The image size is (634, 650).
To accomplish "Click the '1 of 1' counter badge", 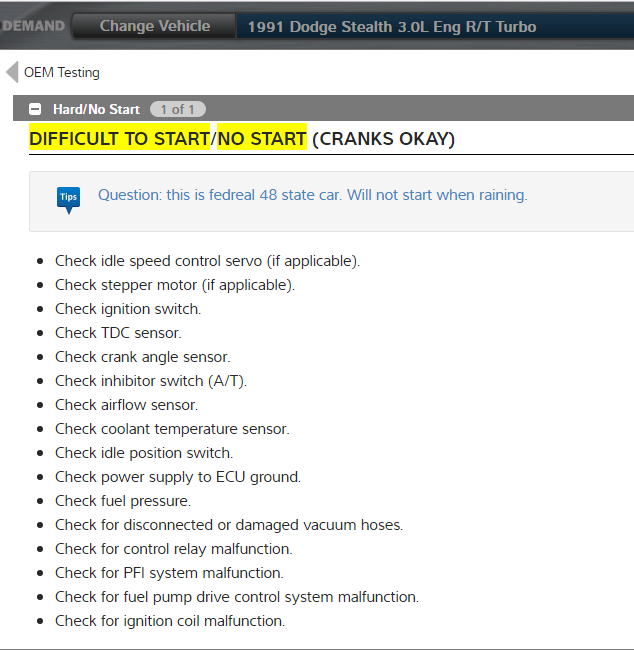I will pyautogui.click(x=178, y=109).
